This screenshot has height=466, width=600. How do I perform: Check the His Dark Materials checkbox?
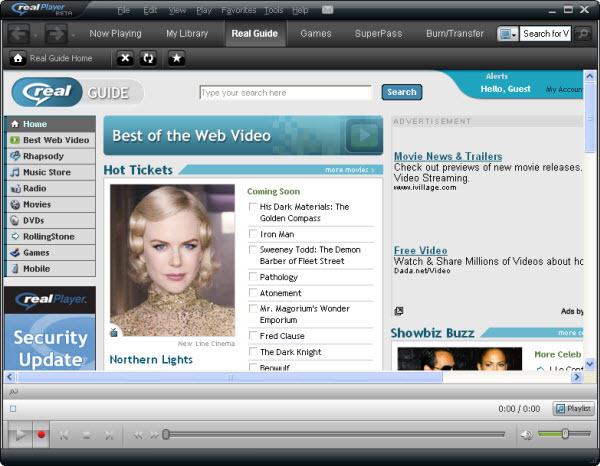[253, 207]
